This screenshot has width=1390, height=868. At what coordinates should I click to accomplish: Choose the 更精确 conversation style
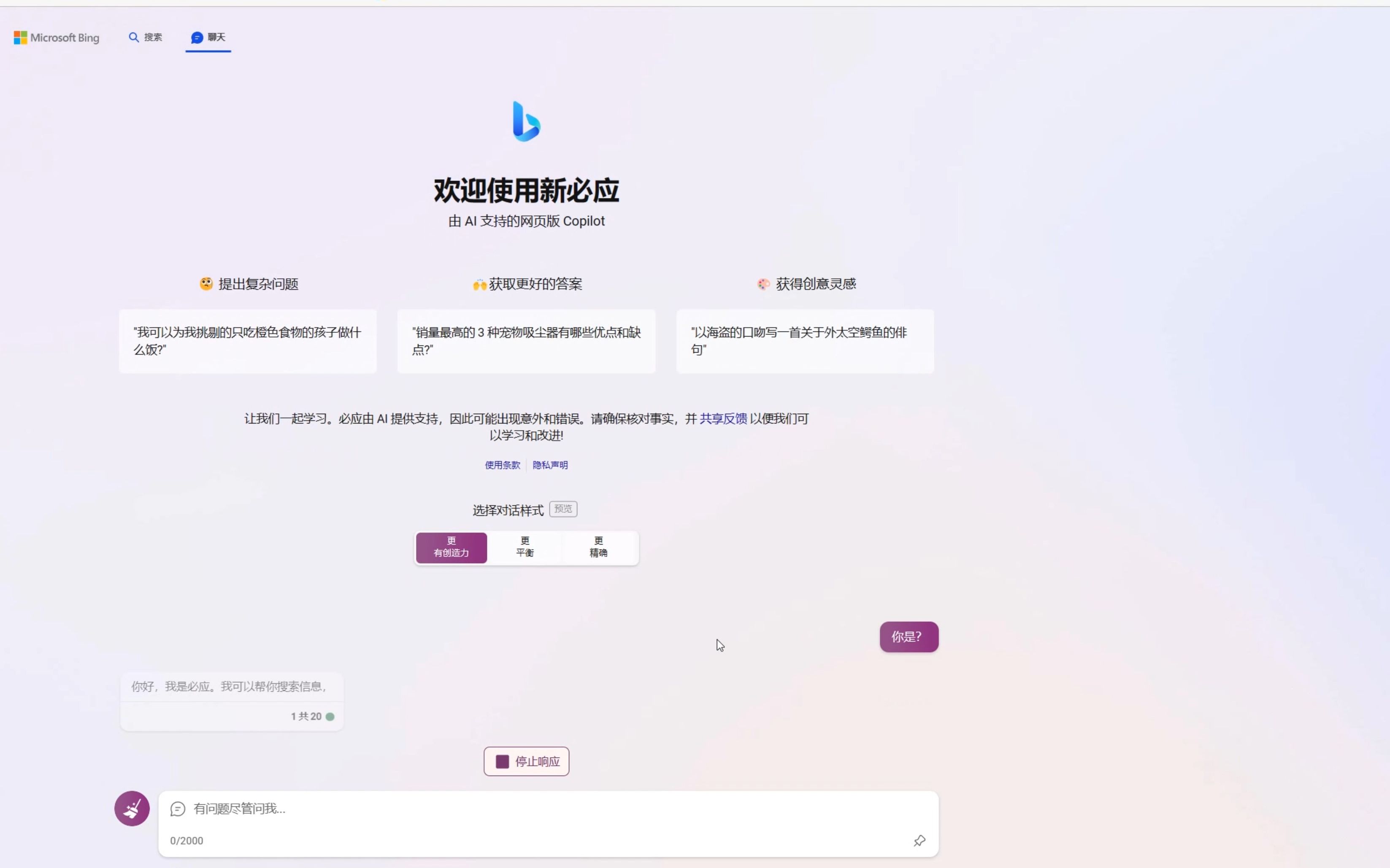coord(598,547)
